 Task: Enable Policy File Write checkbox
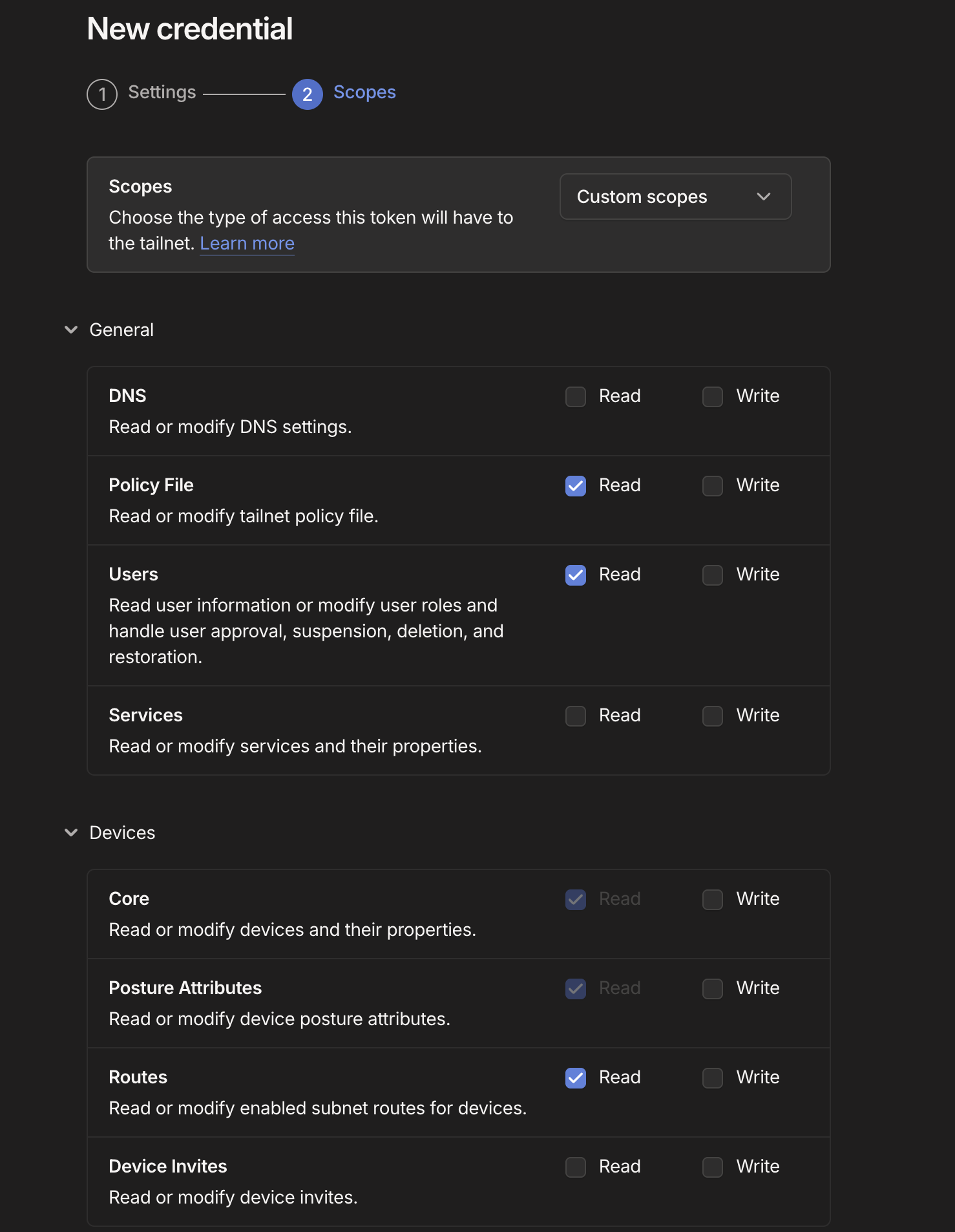[x=713, y=486]
